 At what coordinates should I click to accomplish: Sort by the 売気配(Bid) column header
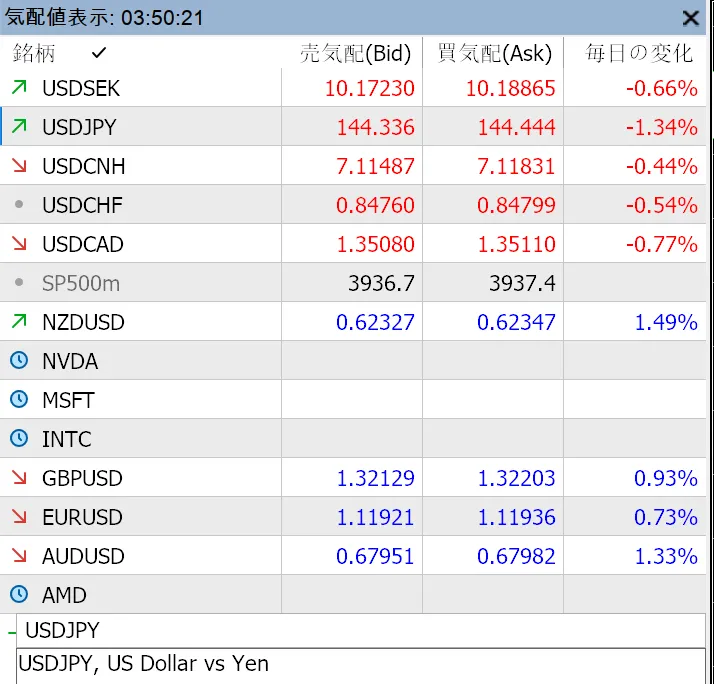356,53
